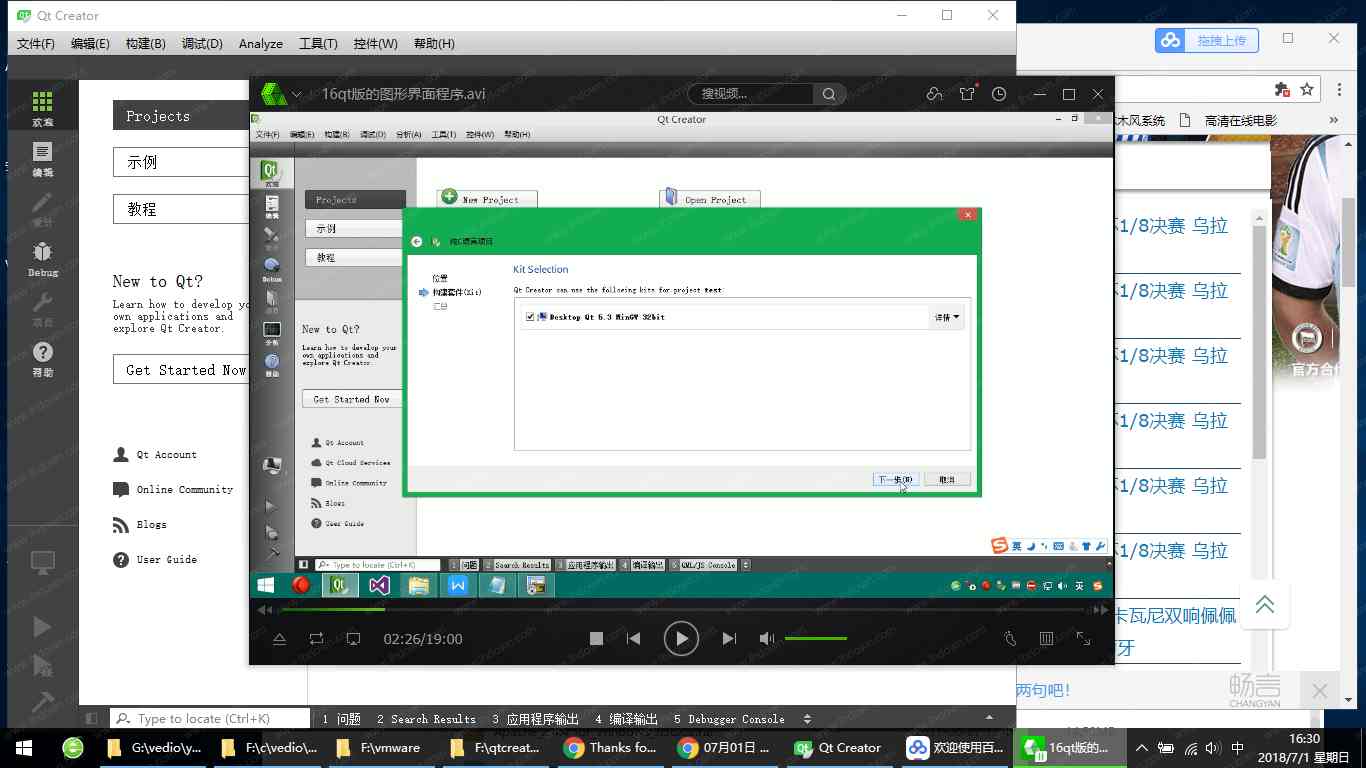The image size is (1366, 768).
Task: Click the rewind arrows at progress bar start
Action: click(x=265, y=609)
